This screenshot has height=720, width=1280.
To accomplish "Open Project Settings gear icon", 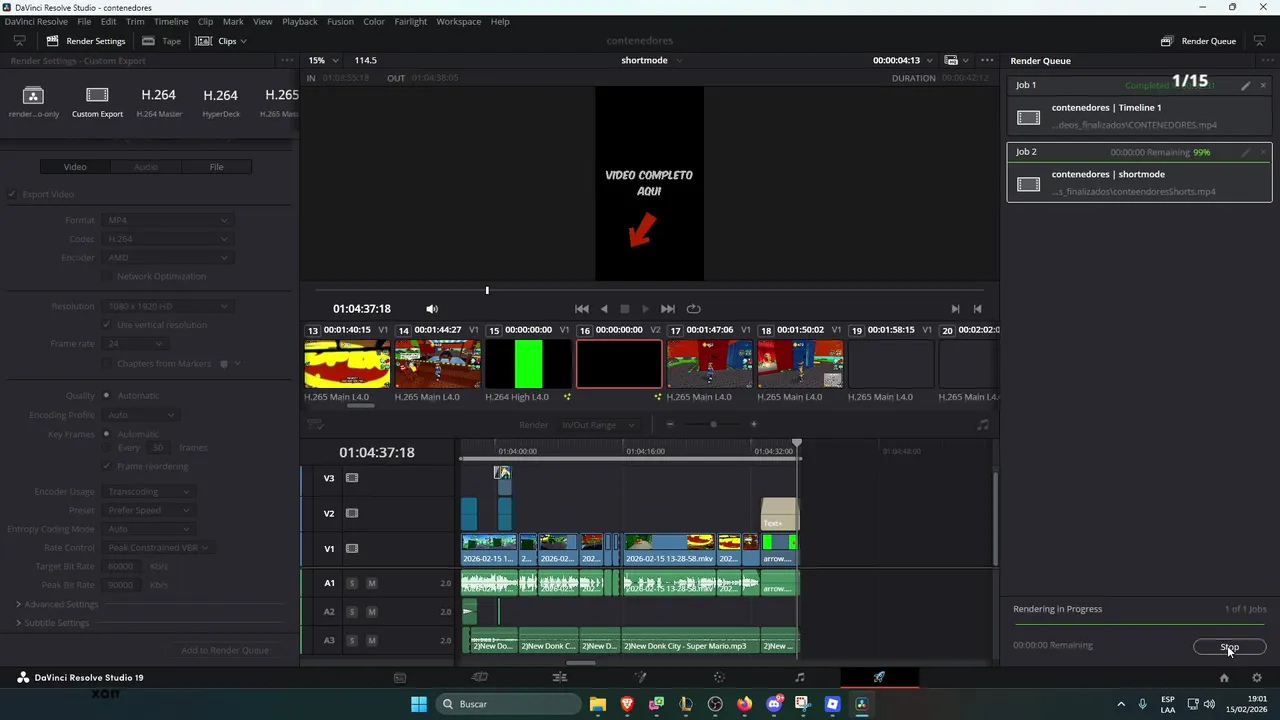I will [x=1257, y=677].
